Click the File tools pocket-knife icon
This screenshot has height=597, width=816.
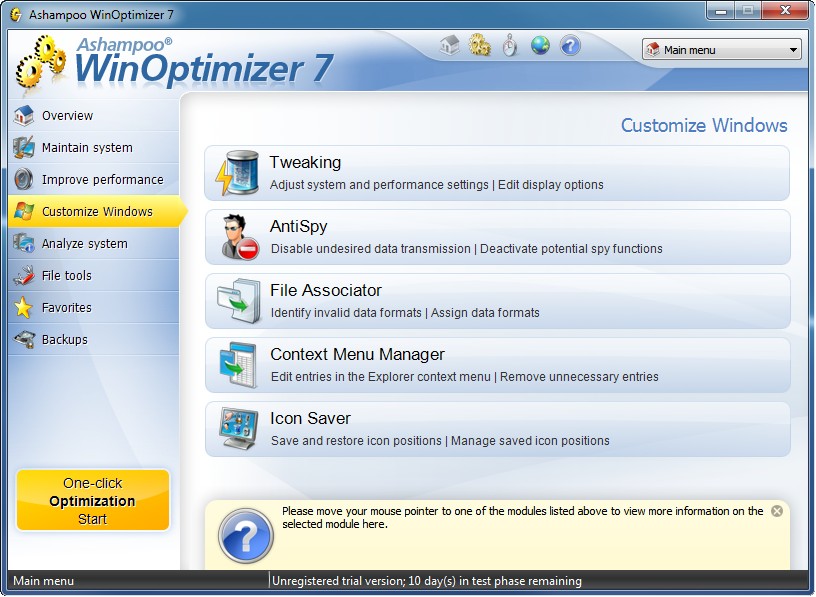click(24, 275)
